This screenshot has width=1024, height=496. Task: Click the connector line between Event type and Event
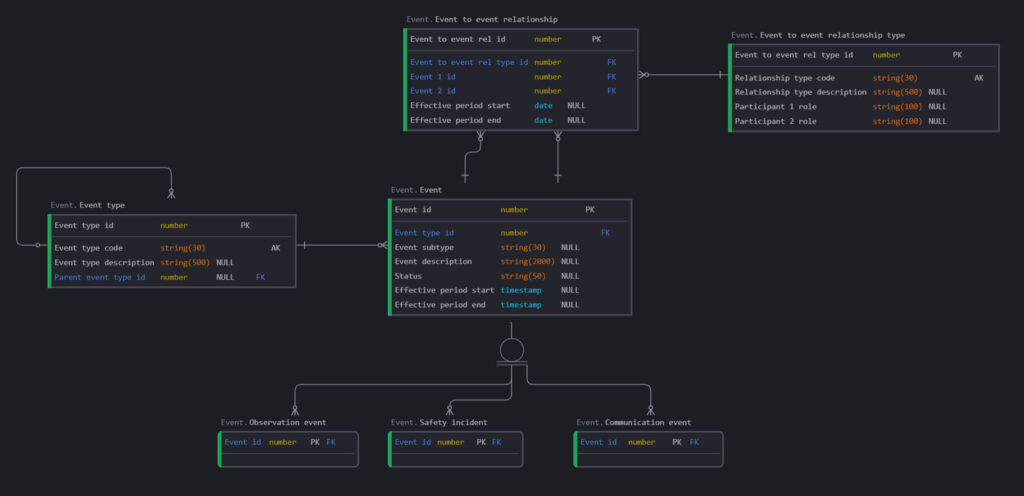tap(342, 245)
